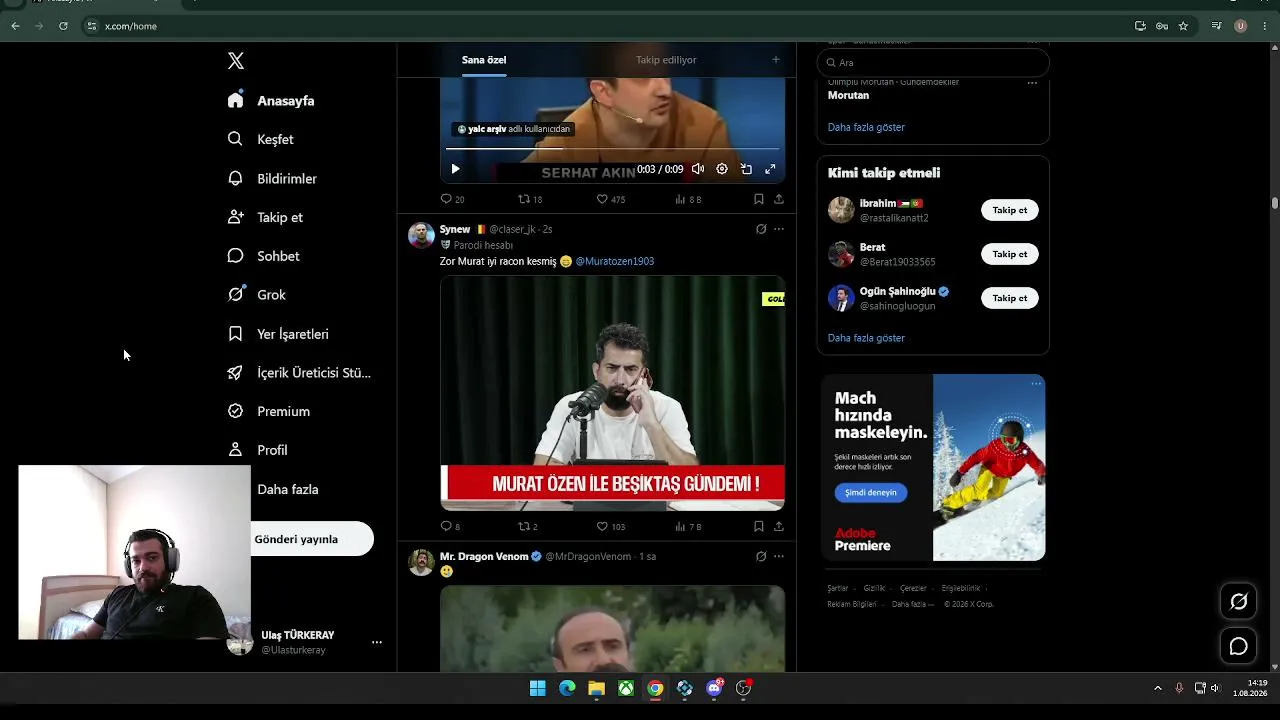The width and height of the screenshot is (1280, 720).
Task: Bookmark this page with the star icon
Action: tap(1183, 26)
